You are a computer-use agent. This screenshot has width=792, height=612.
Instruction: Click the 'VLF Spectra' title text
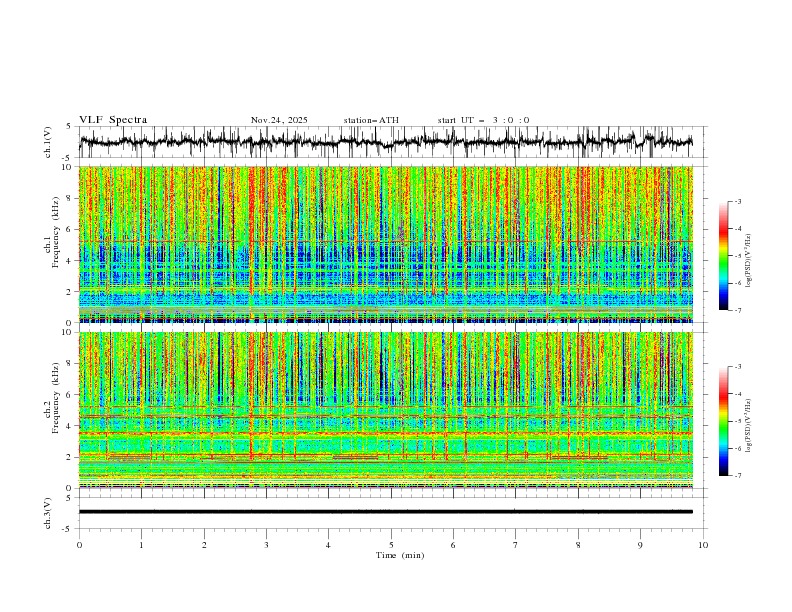[113, 120]
